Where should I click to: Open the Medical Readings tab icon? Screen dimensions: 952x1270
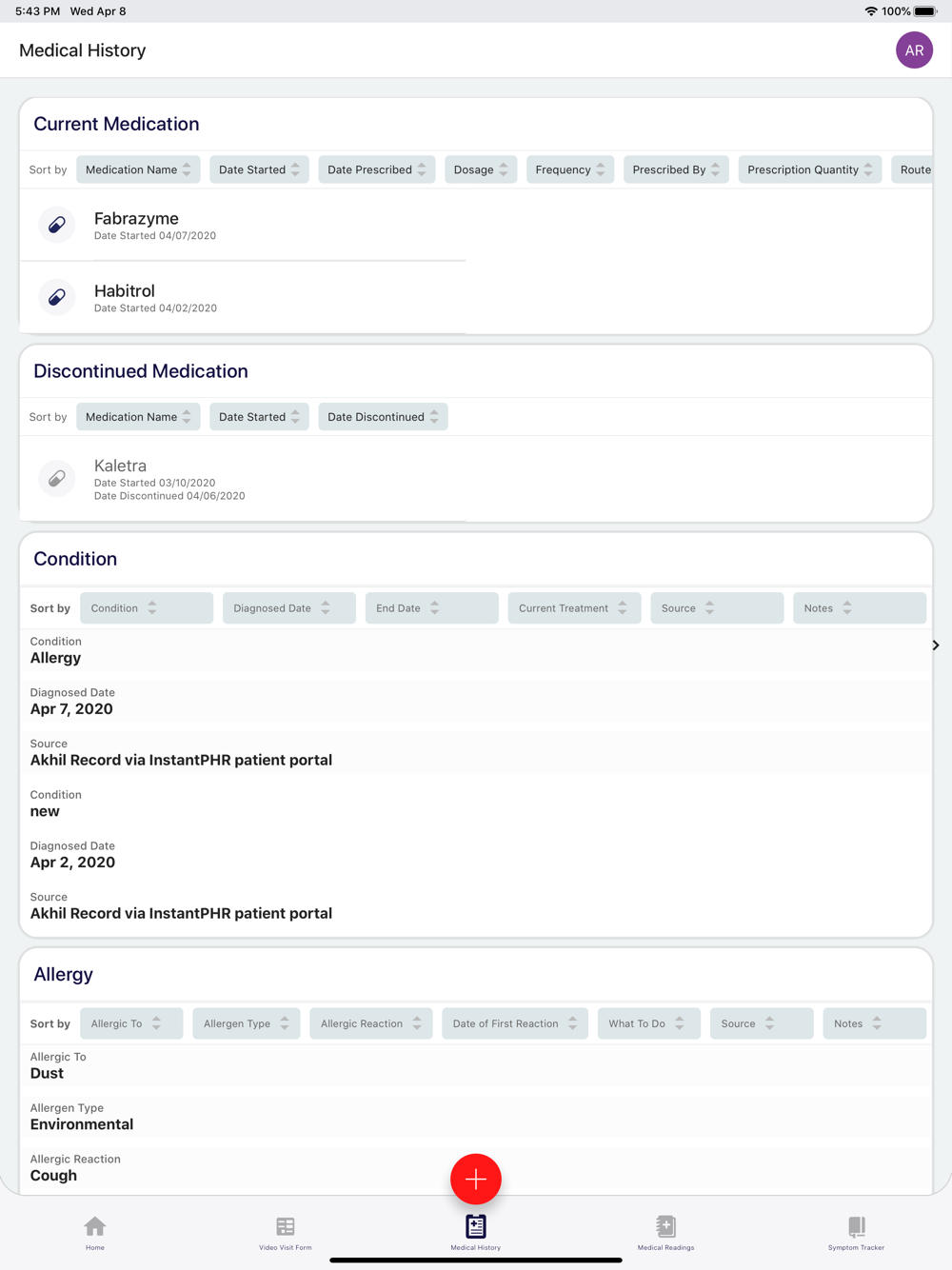[x=665, y=1226]
